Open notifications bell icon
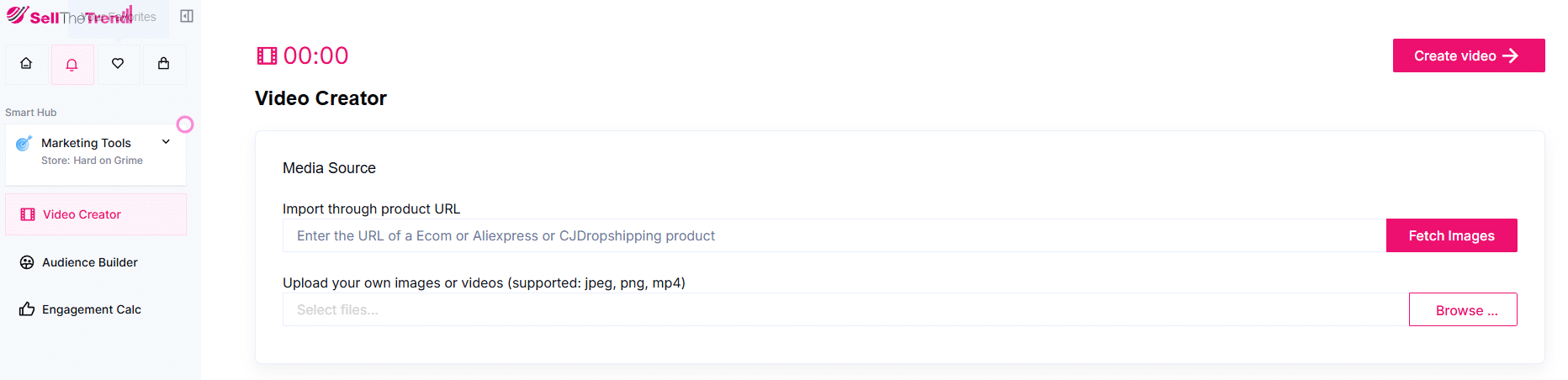Viewport: 1568px width, 380px height. 72,64
